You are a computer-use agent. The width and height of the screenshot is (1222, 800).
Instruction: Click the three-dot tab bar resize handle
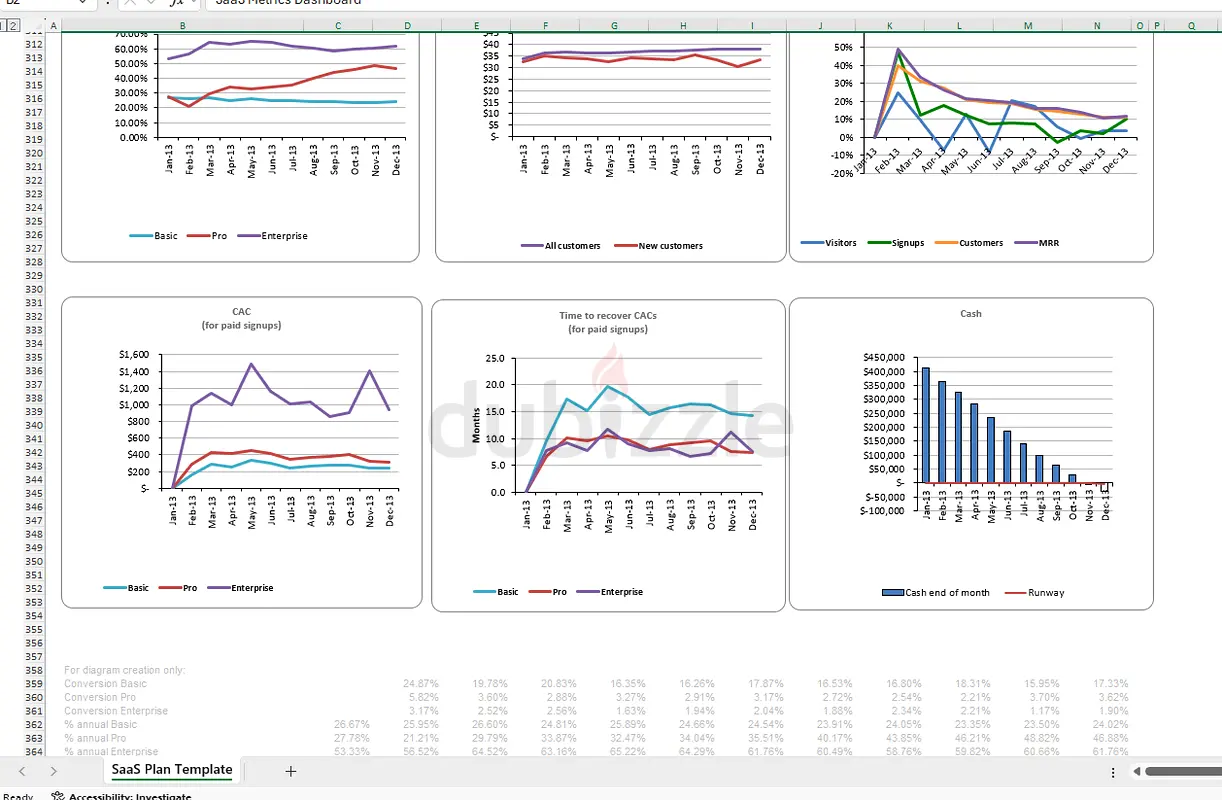pyautogui.click(x=1114, y=772)
